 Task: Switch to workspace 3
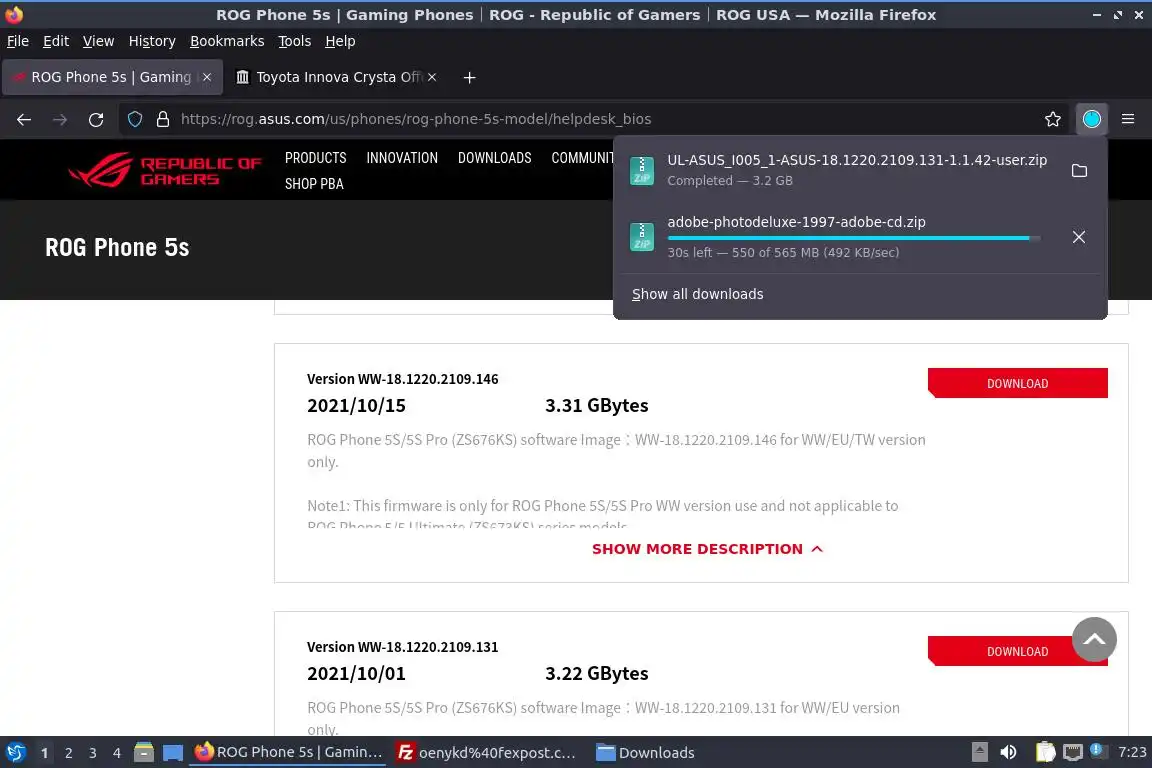[x=93, y=753]
